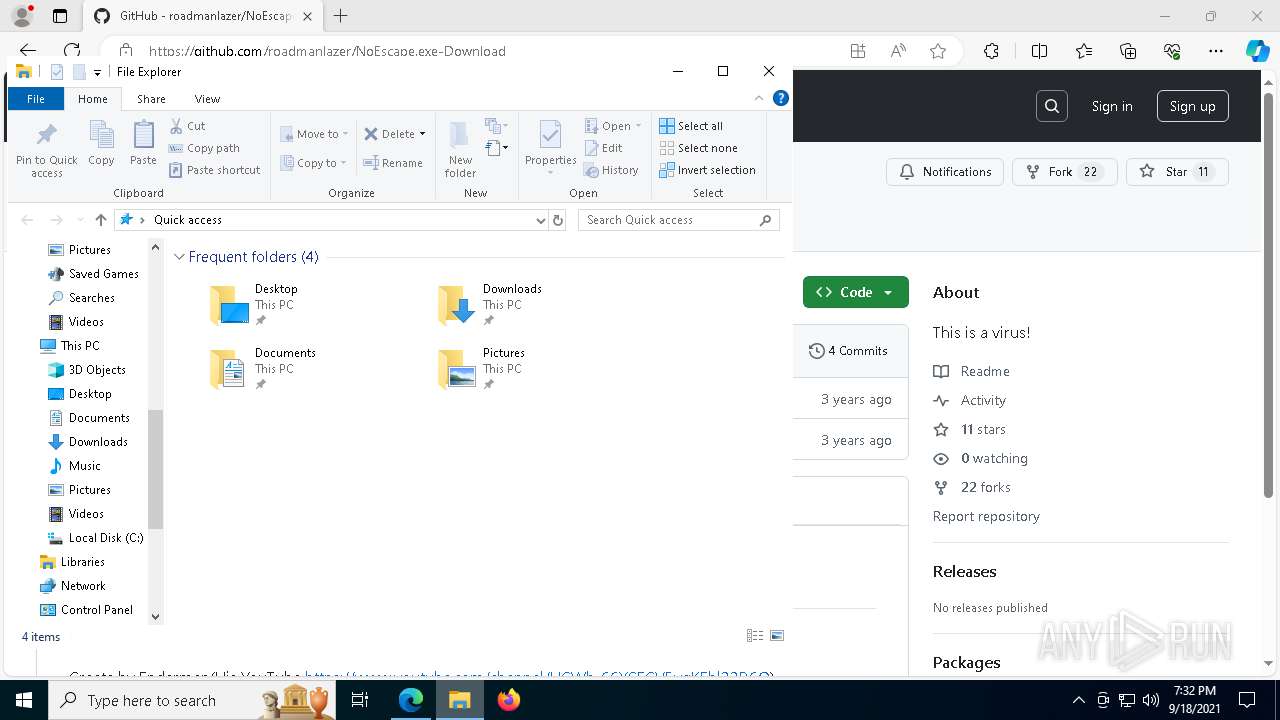Image resolution: width=1280 pixels, height=720 pixels.
Task: Open Readme link in About section
Action: [x=971, y=371]
